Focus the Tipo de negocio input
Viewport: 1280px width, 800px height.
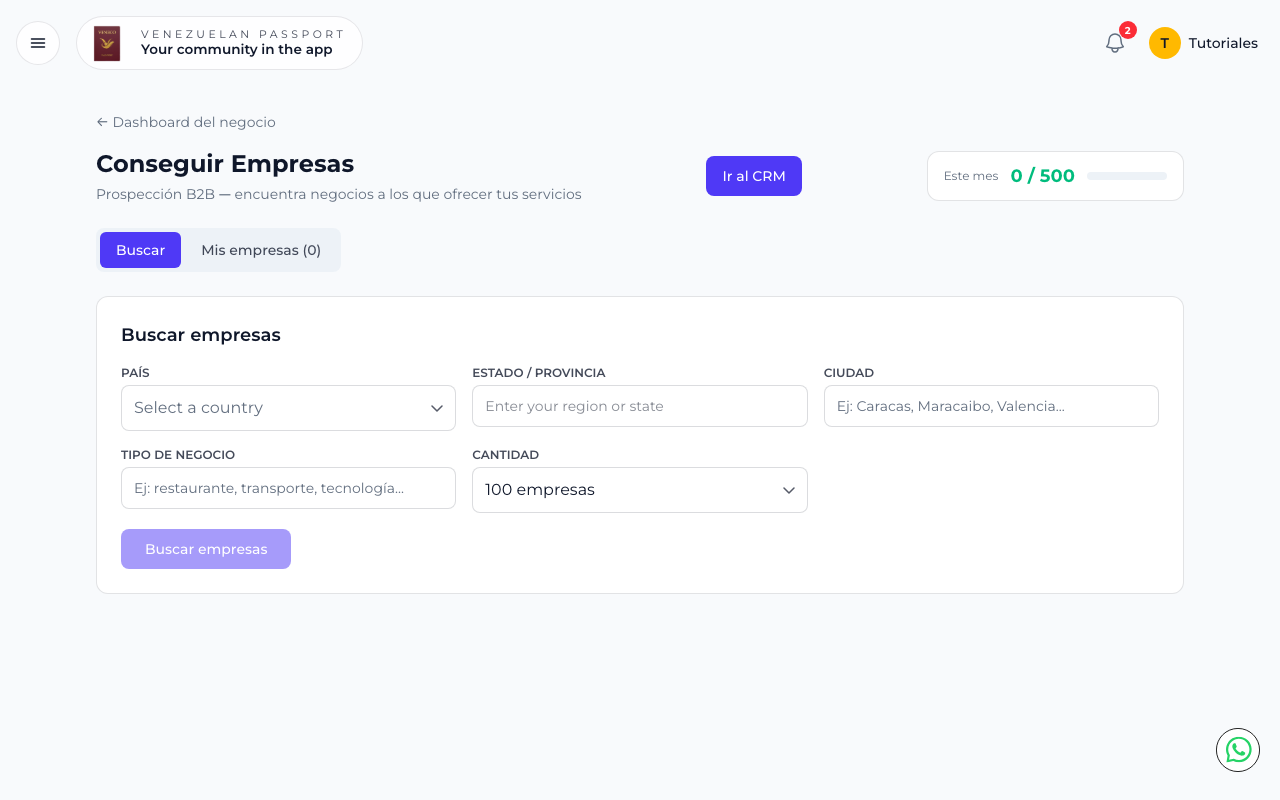(288, 488)
